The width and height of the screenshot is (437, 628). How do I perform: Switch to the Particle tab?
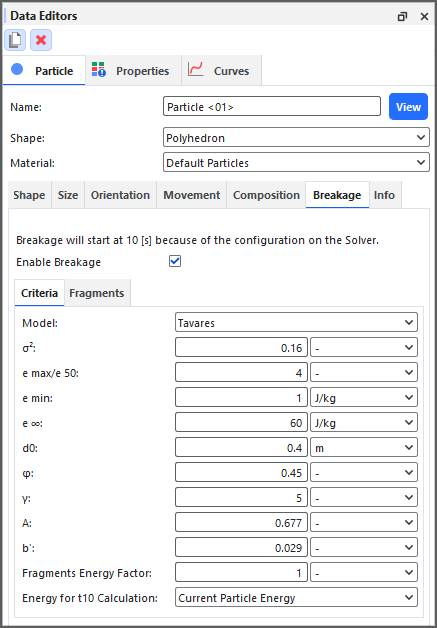click(x=44, y=70)
